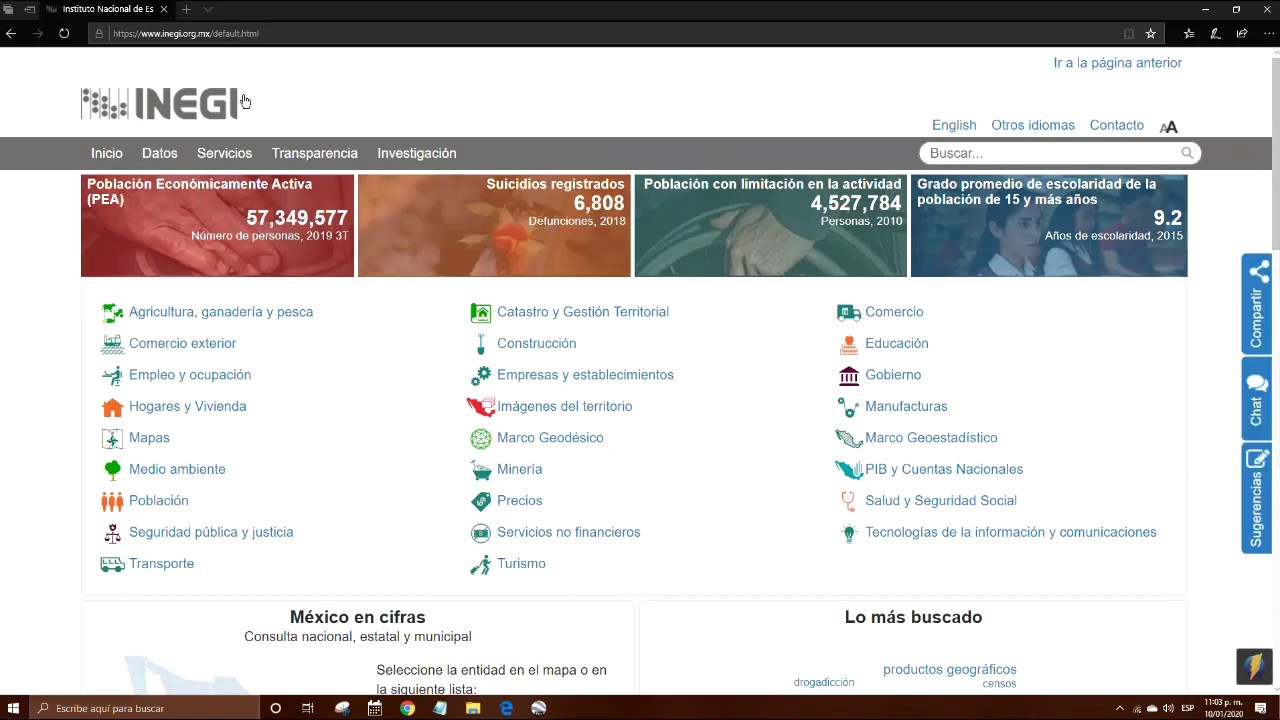Open the Contacto link
This screenshot has height=720, width=1280.
coord(1117,125)
